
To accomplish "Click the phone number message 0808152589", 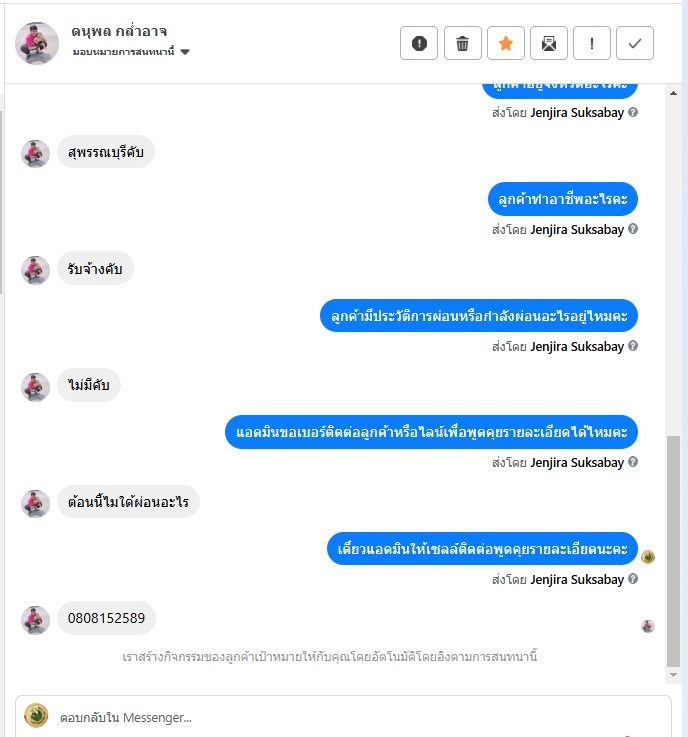I will pos(106,618).
